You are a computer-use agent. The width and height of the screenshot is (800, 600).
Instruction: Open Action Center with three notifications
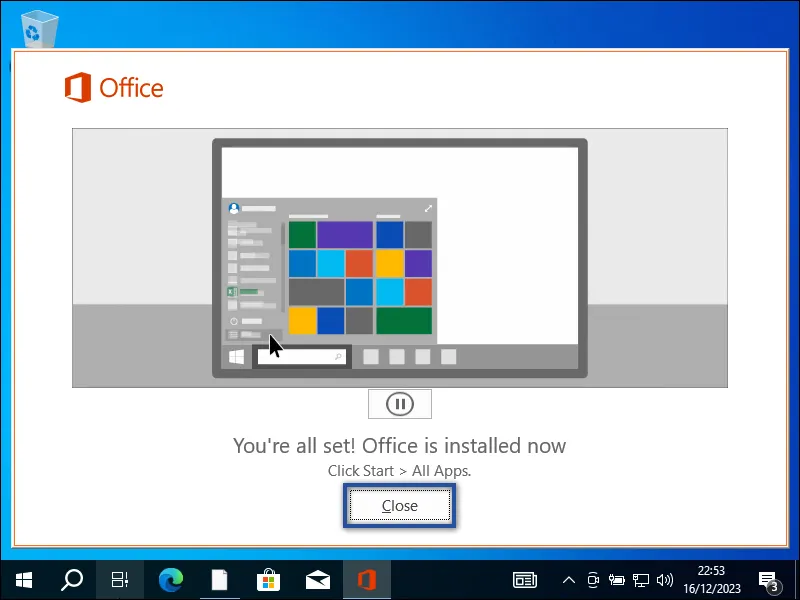(768, 580)
